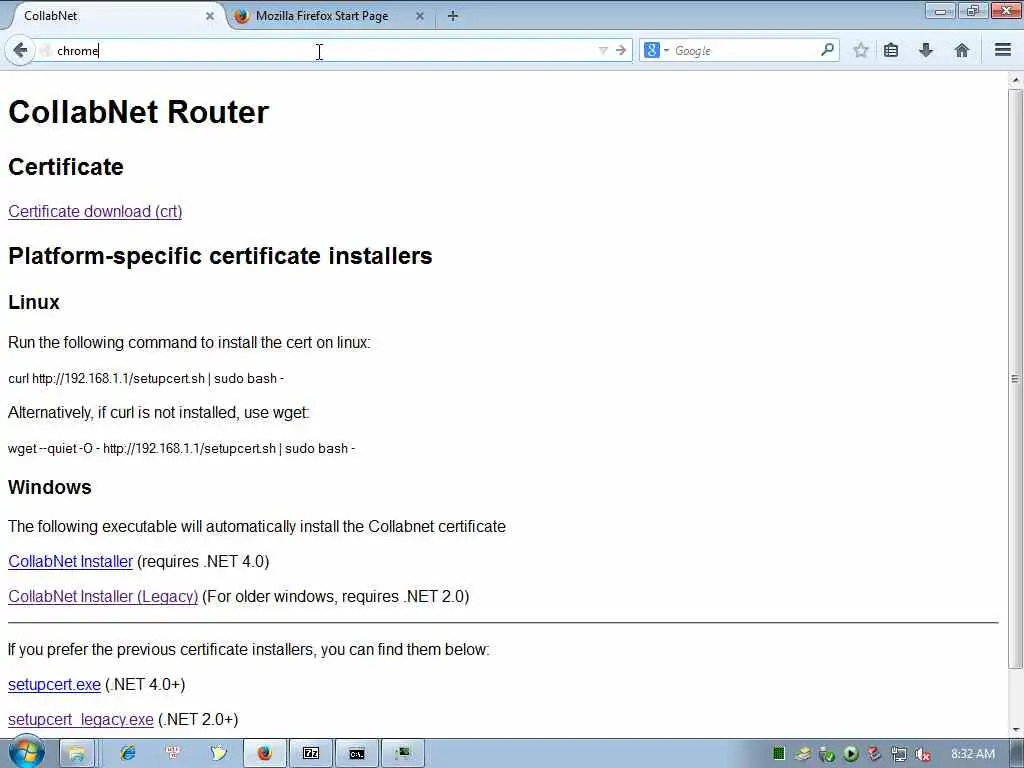Image resolution: width=1024 pixels, height=768 pixels.
Task: Go back with the back arrow button
Action: click(20, 50)
